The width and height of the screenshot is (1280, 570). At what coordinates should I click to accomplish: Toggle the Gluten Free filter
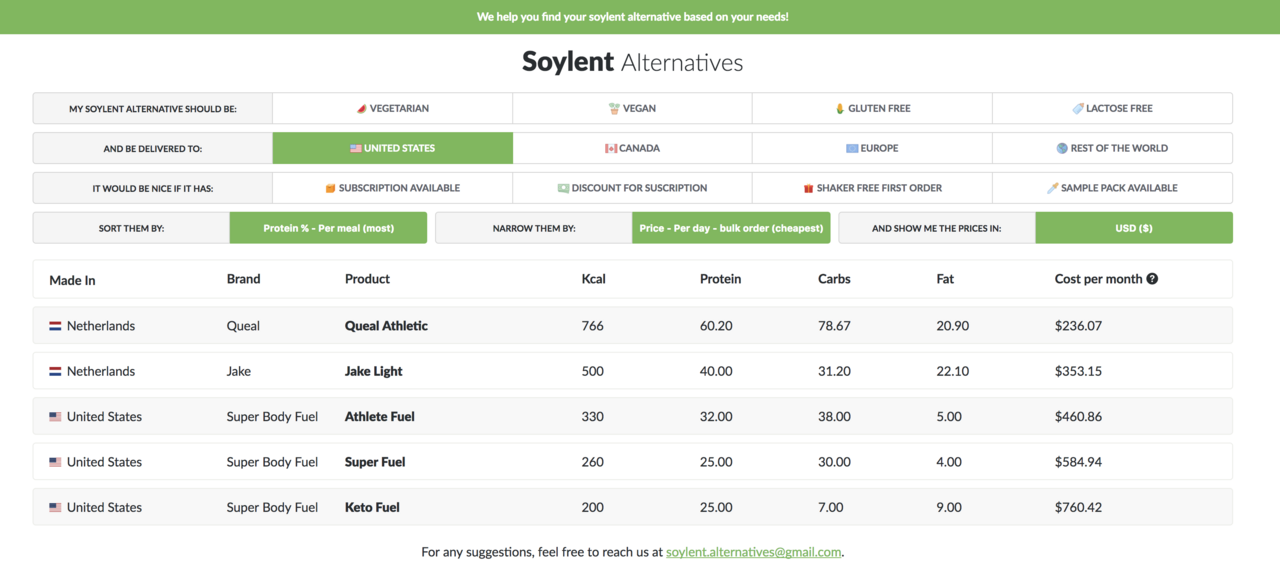pyautogui.click(x=872, y=108)
